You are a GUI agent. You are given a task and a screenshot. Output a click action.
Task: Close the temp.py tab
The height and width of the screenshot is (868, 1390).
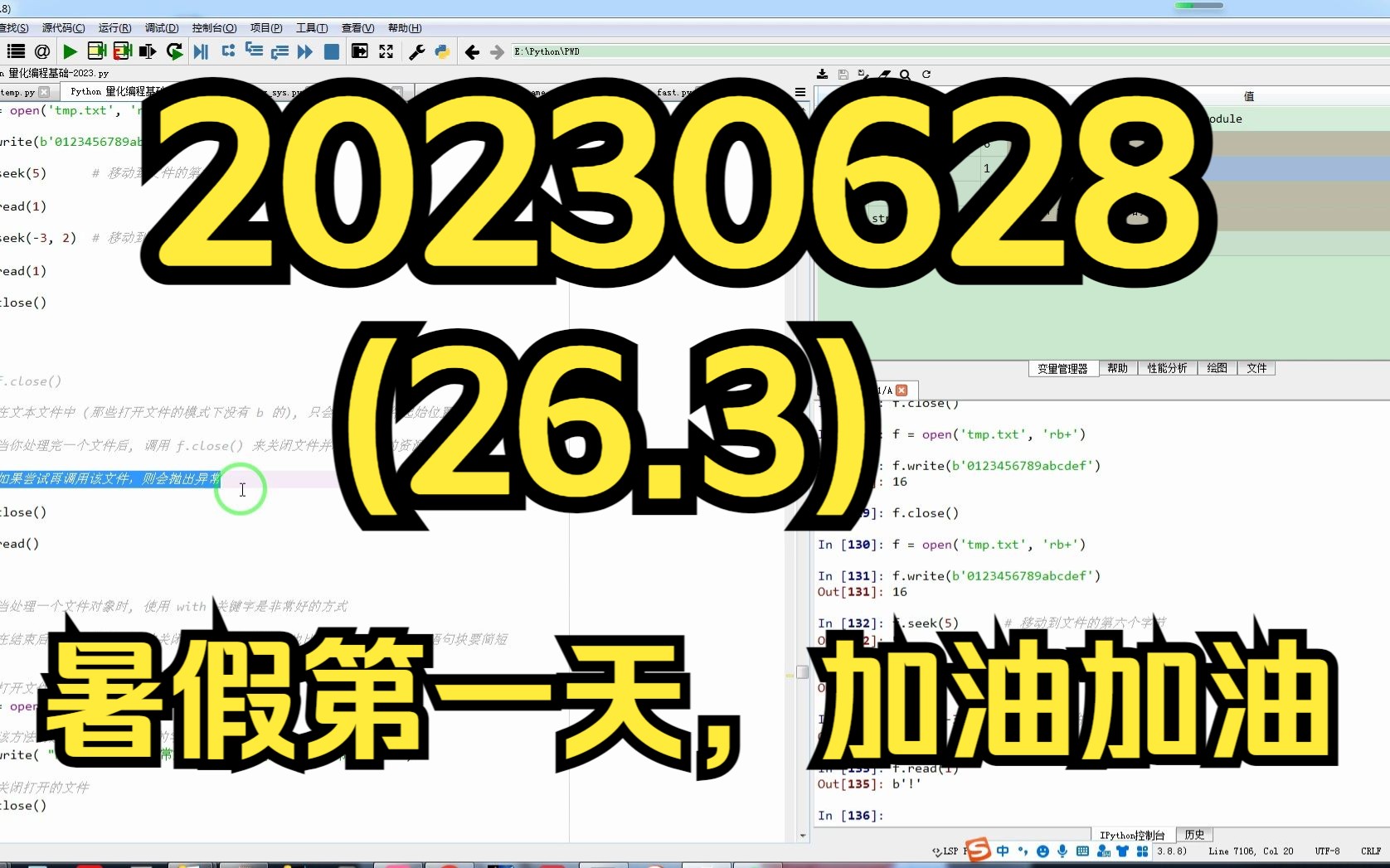point(44,92)
